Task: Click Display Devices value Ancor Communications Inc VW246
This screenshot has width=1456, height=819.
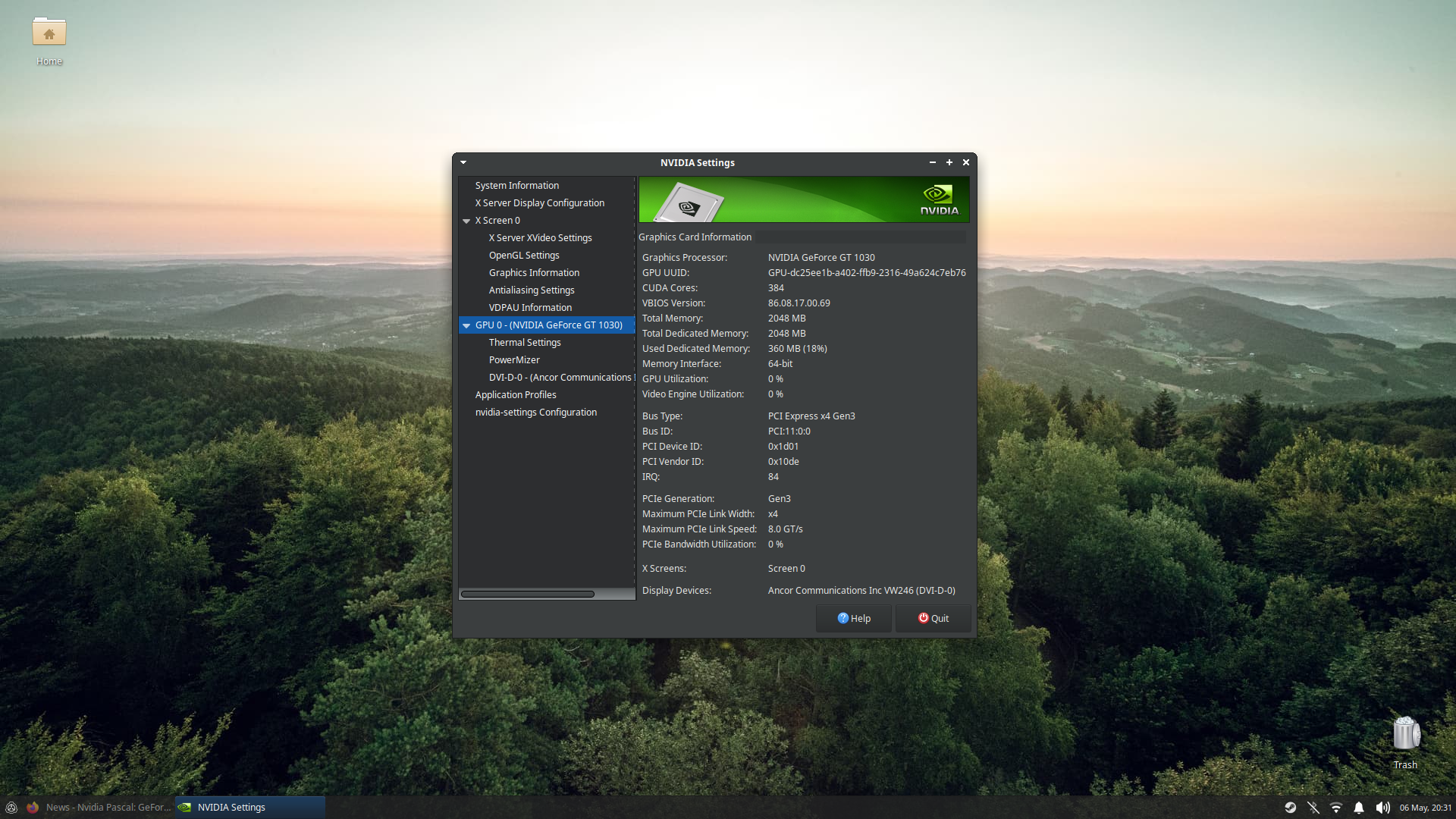Action: click(x=861, y=591)
